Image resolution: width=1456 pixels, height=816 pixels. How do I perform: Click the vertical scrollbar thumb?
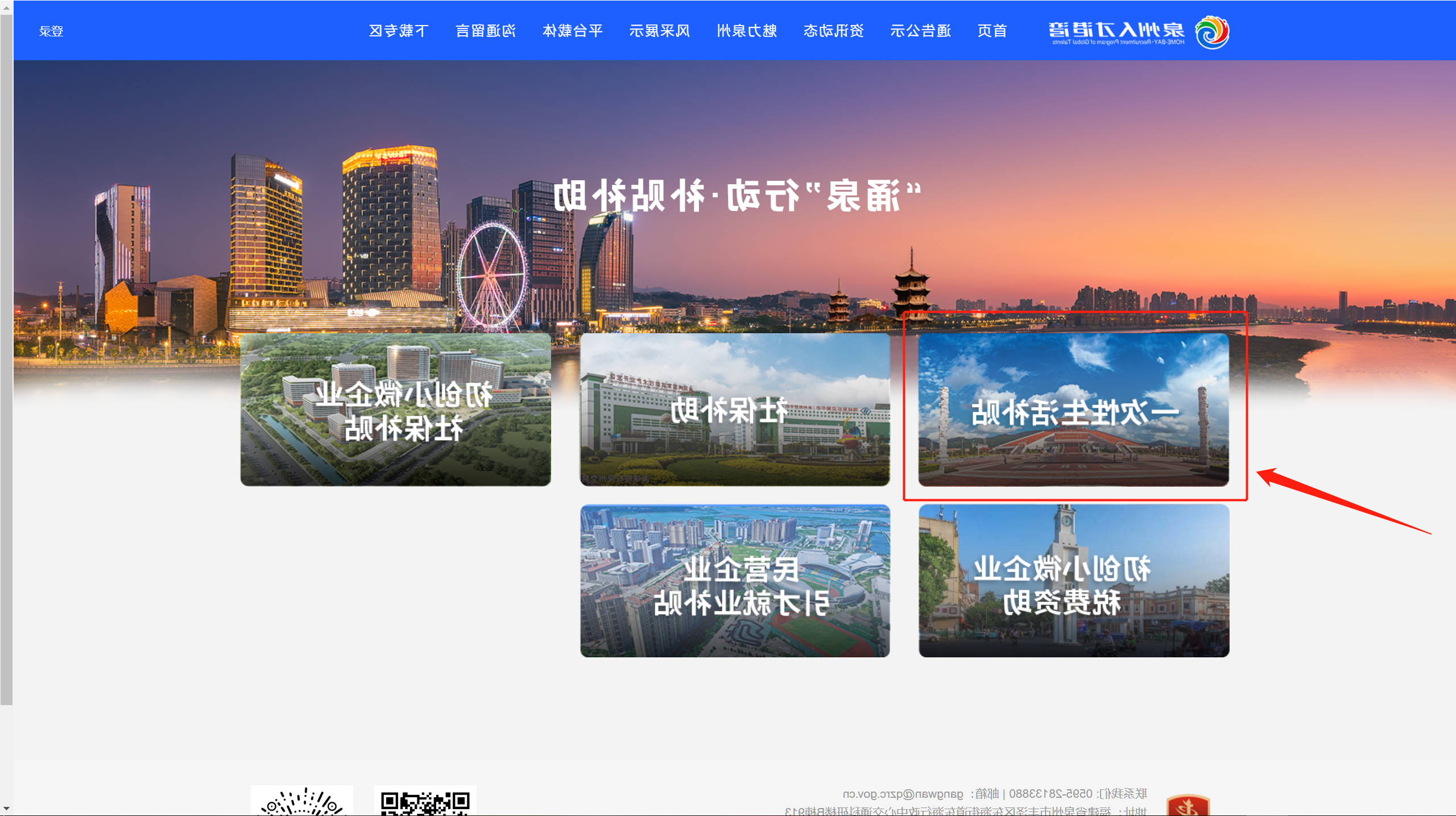click(x=6, y=359)
